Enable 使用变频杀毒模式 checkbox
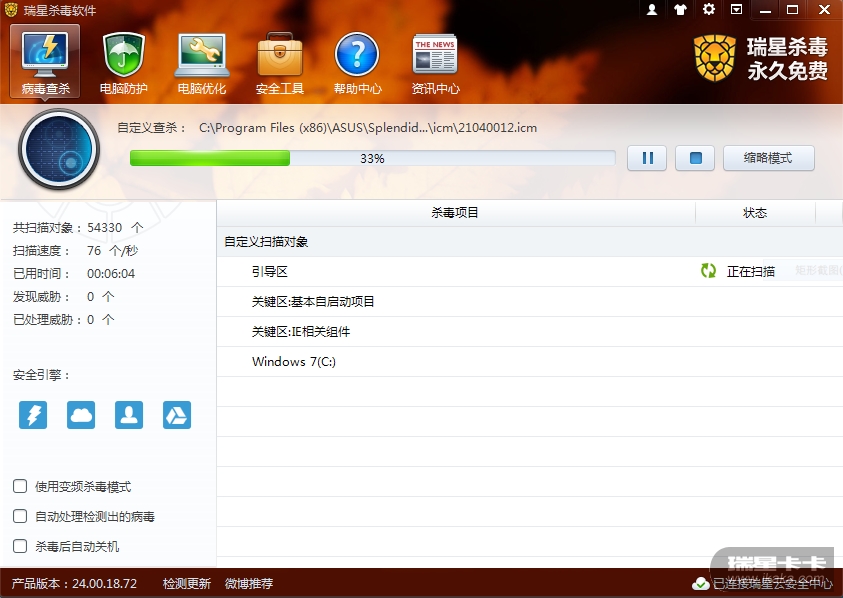This screenshot has width=843, height=598. pyautogui.click(x=20, y=486)
